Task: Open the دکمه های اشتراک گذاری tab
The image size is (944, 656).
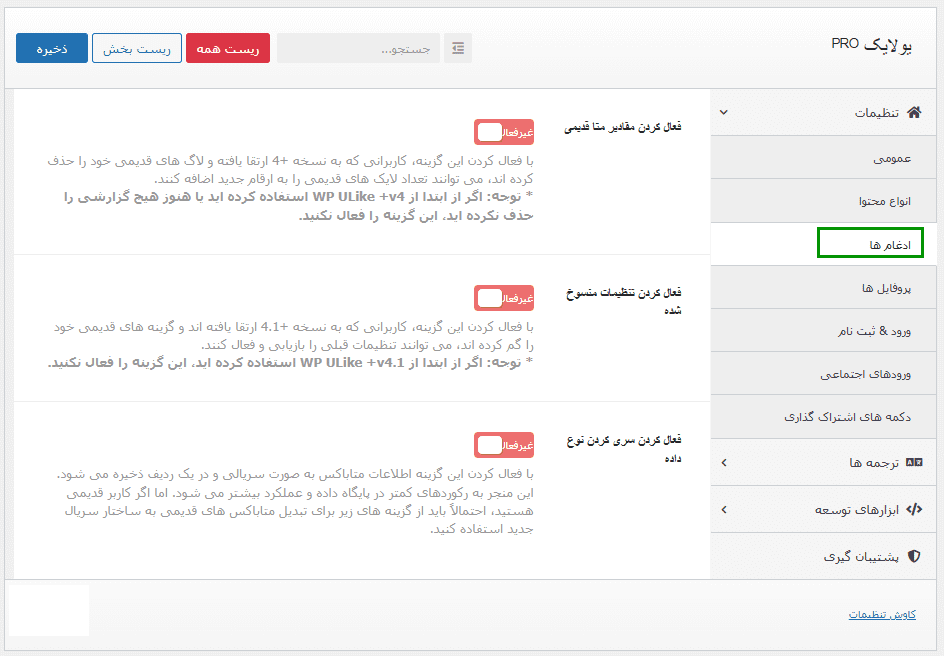Action: click(x=824, y=416)
